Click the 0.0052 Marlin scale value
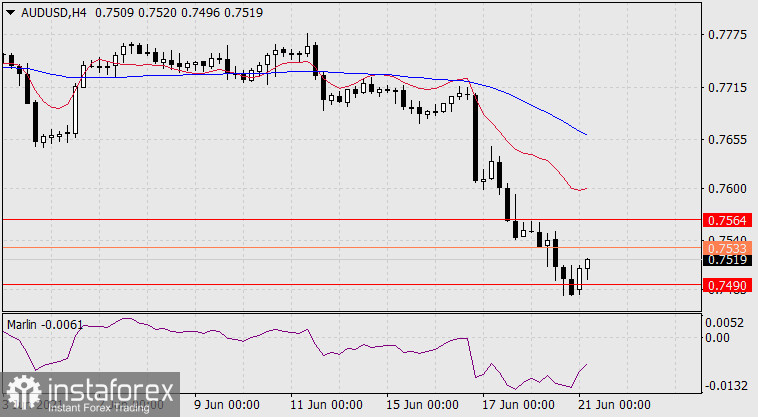 [x=726, y=323]
